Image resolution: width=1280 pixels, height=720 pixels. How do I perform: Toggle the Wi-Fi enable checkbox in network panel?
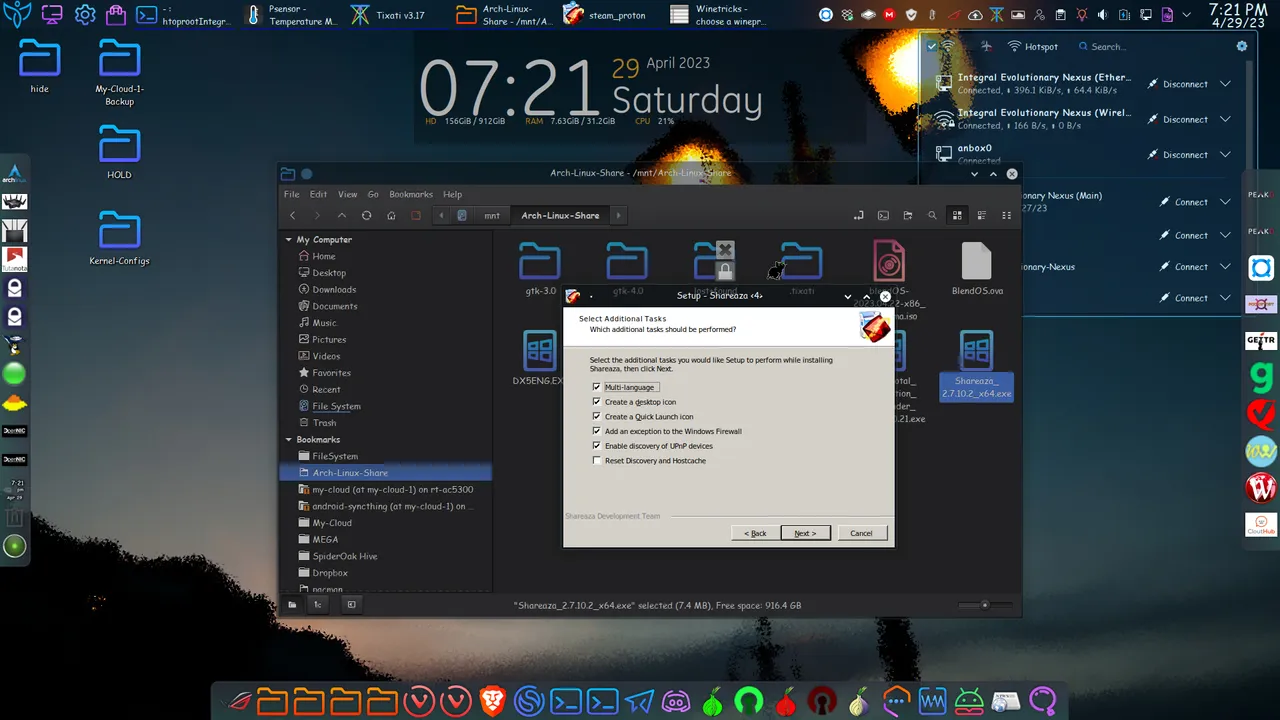tap(932, 46)
